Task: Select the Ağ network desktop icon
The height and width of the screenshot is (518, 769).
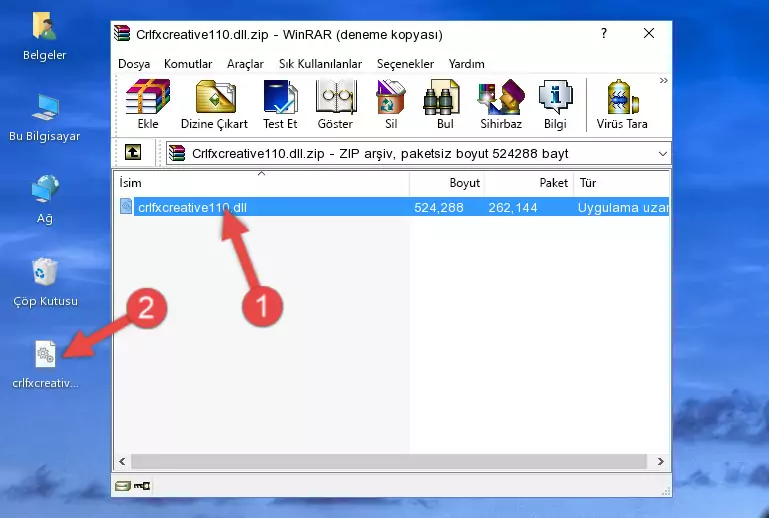Action: [45, 199]
